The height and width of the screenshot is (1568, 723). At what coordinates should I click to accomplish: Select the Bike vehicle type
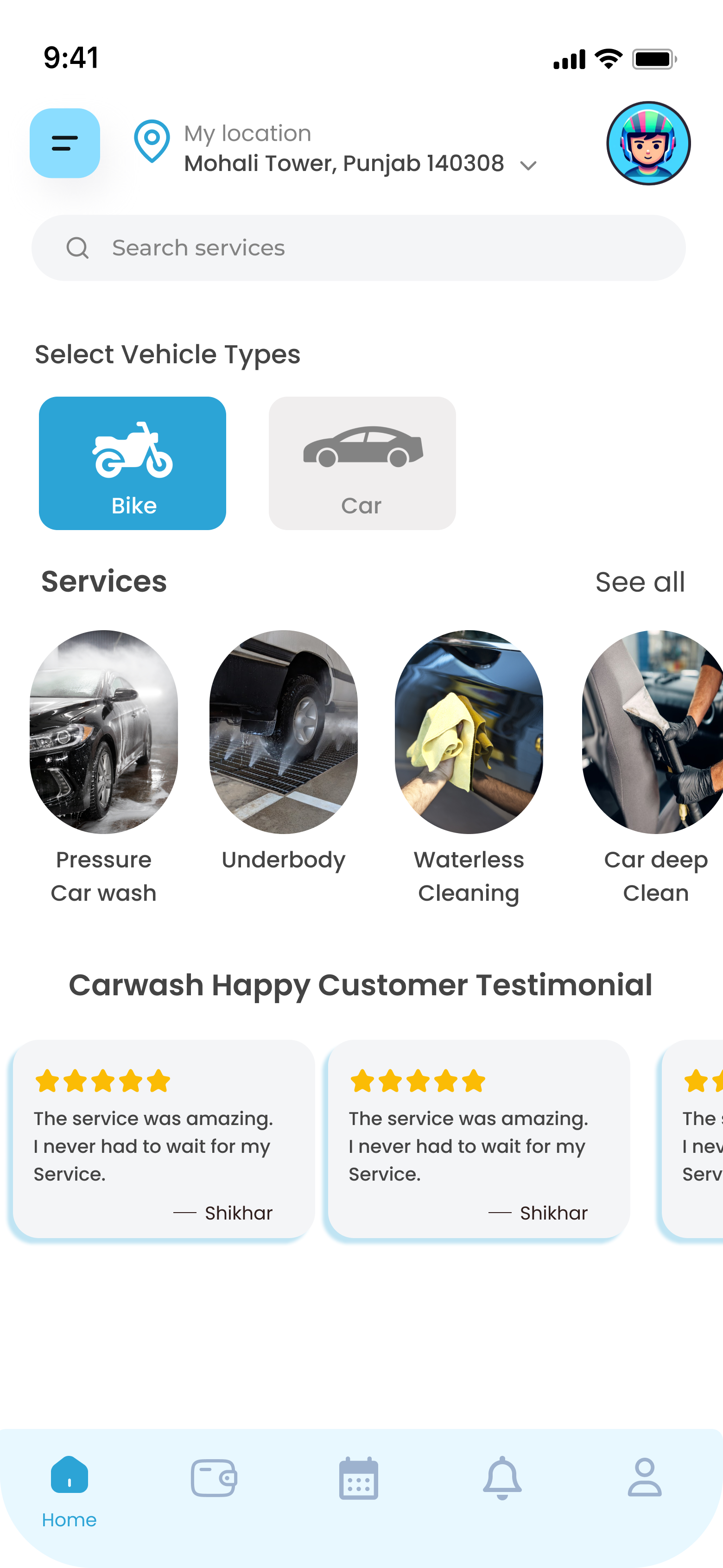coord(133,463)
